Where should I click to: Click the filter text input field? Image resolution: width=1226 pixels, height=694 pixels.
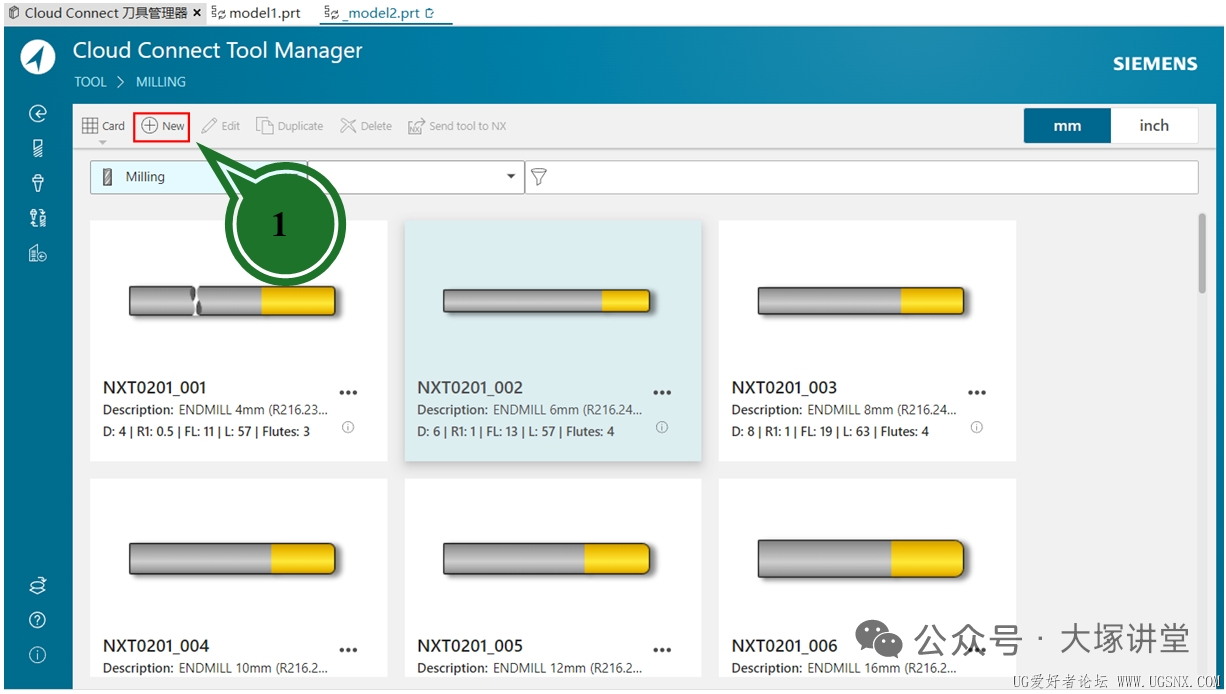pos(861,177)
